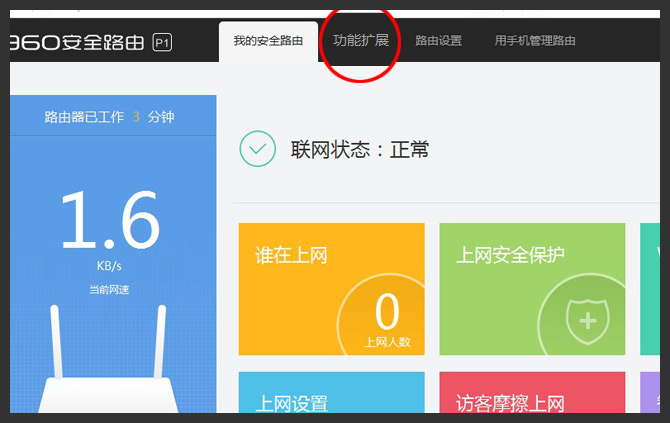This screenshot has width=670, height=423.
Task: Open the 功能扩展 tab
Action: click(x=361, y=41)
